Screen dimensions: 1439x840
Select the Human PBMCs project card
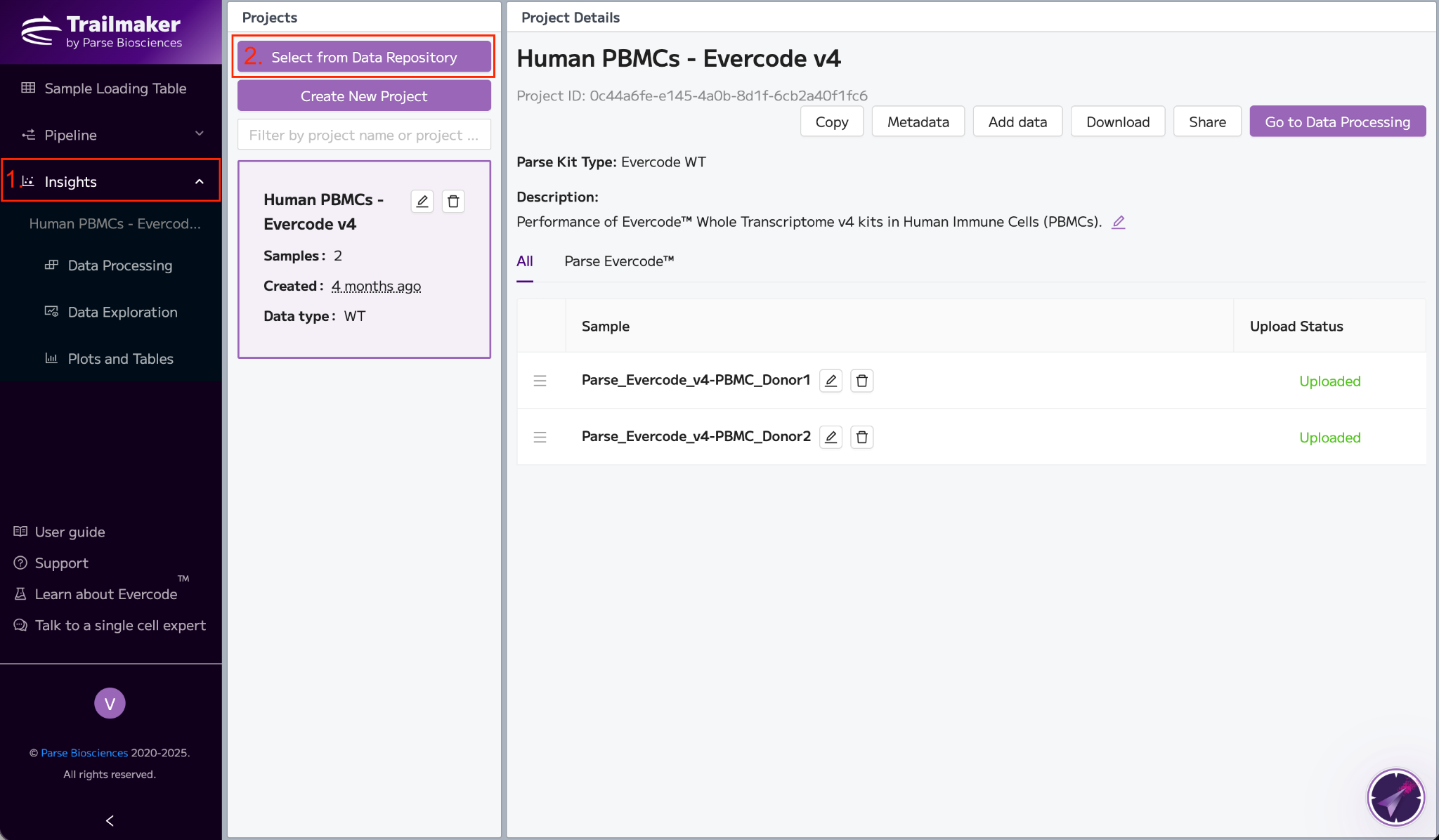364,259
